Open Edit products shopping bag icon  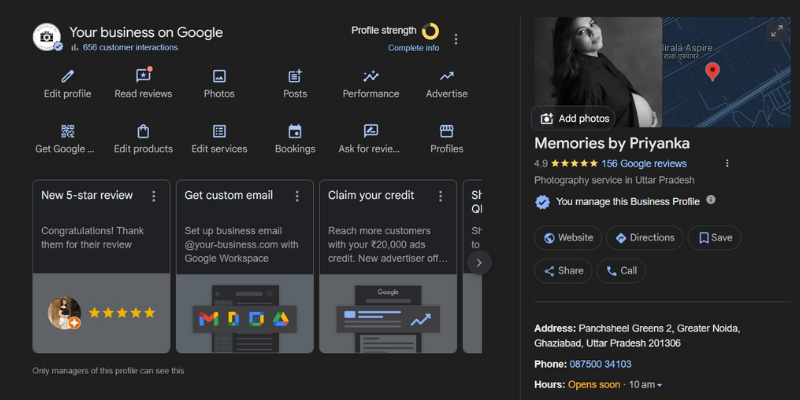(143, 131)
